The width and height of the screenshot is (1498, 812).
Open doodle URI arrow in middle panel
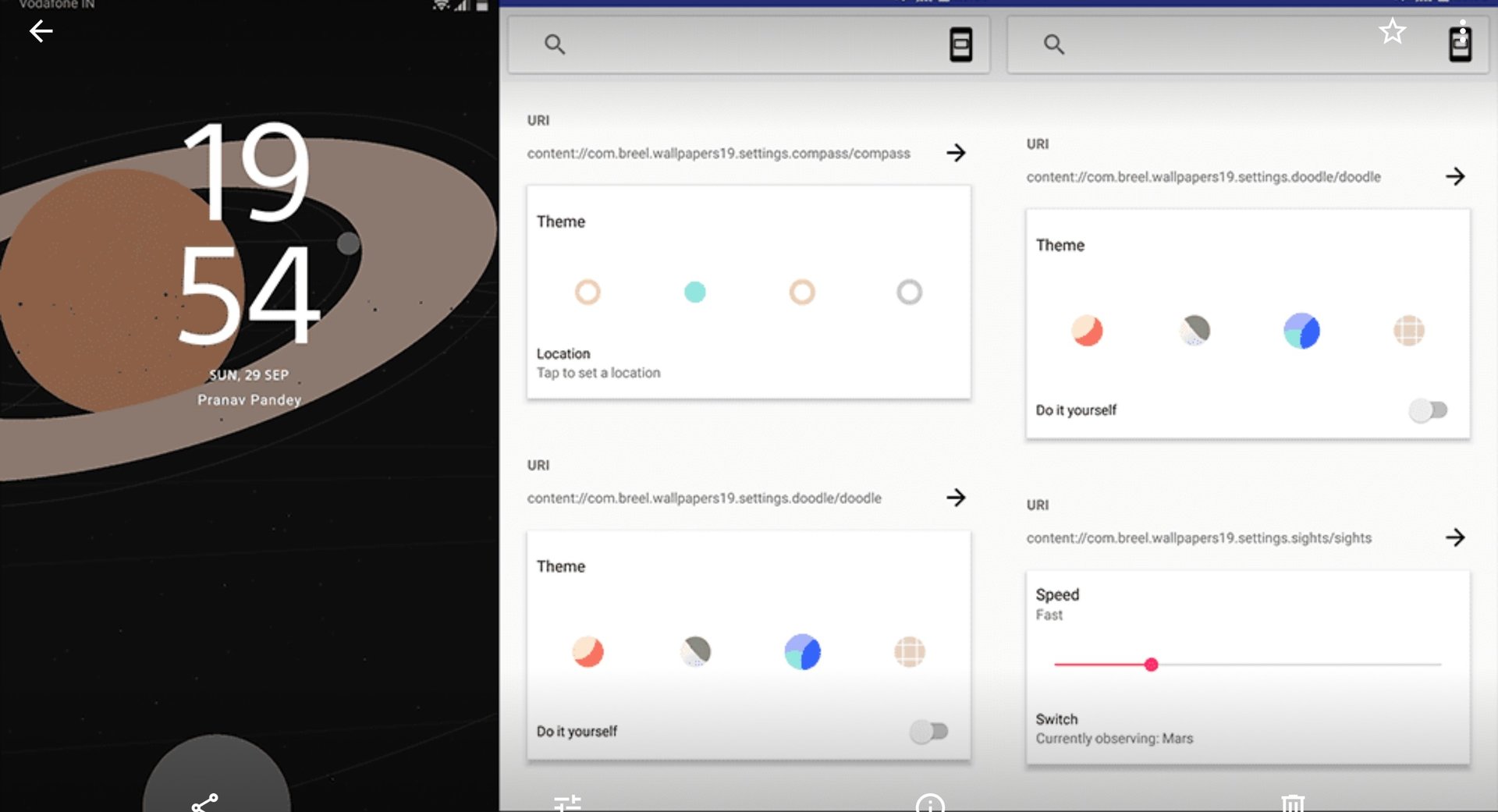[x=956, y=498]
